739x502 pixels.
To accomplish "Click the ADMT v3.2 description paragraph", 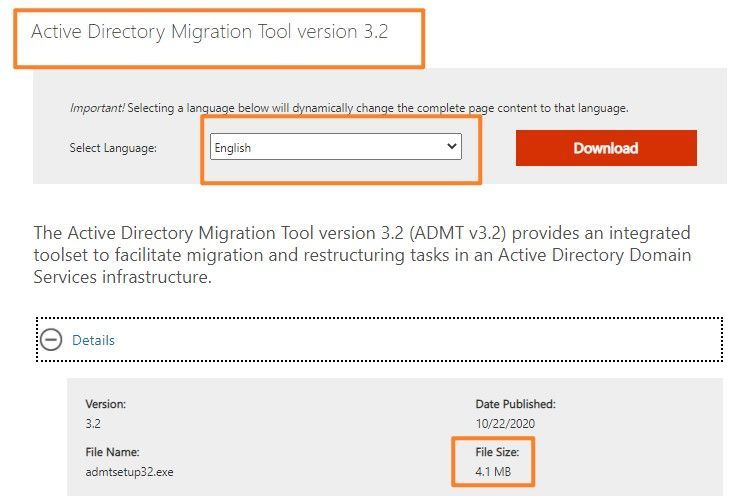I will coord(362,255).
